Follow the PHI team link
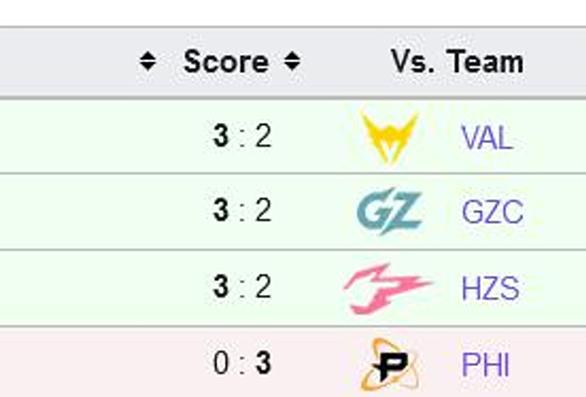 485,364
